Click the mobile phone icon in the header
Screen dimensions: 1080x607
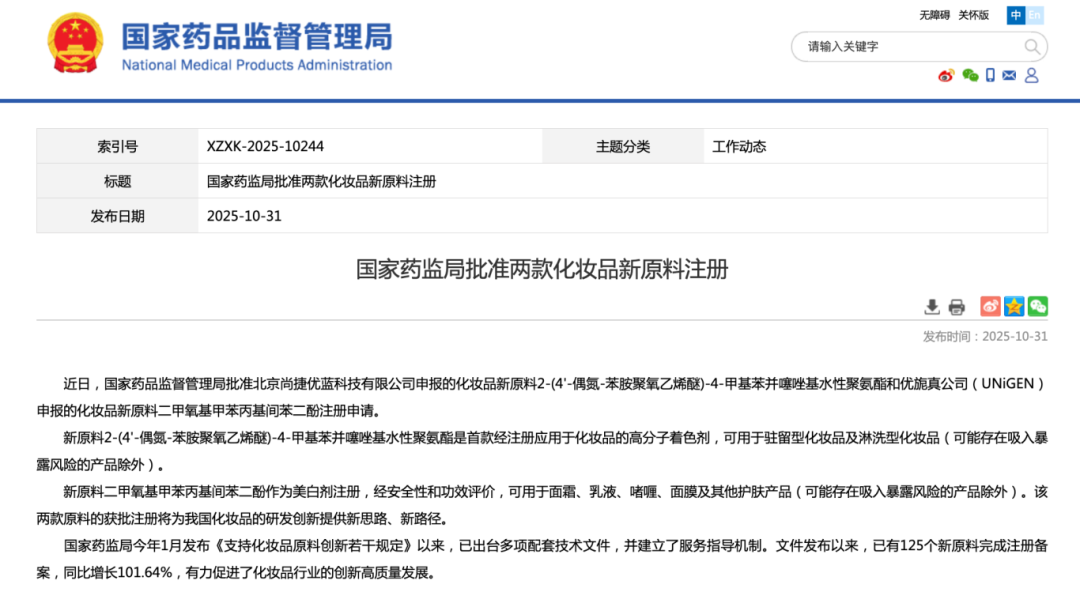click(990, 76)
